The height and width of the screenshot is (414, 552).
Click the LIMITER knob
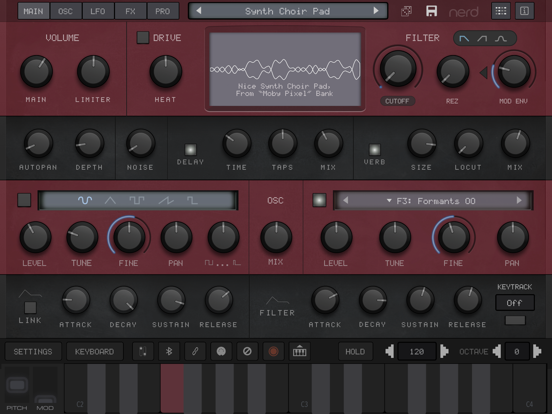click(x=93, y=71)
